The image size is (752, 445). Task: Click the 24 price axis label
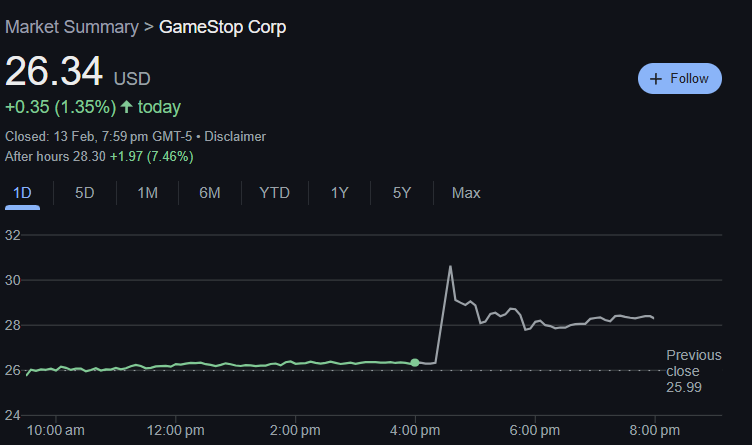pyautogui.click(x=13, y=415)
